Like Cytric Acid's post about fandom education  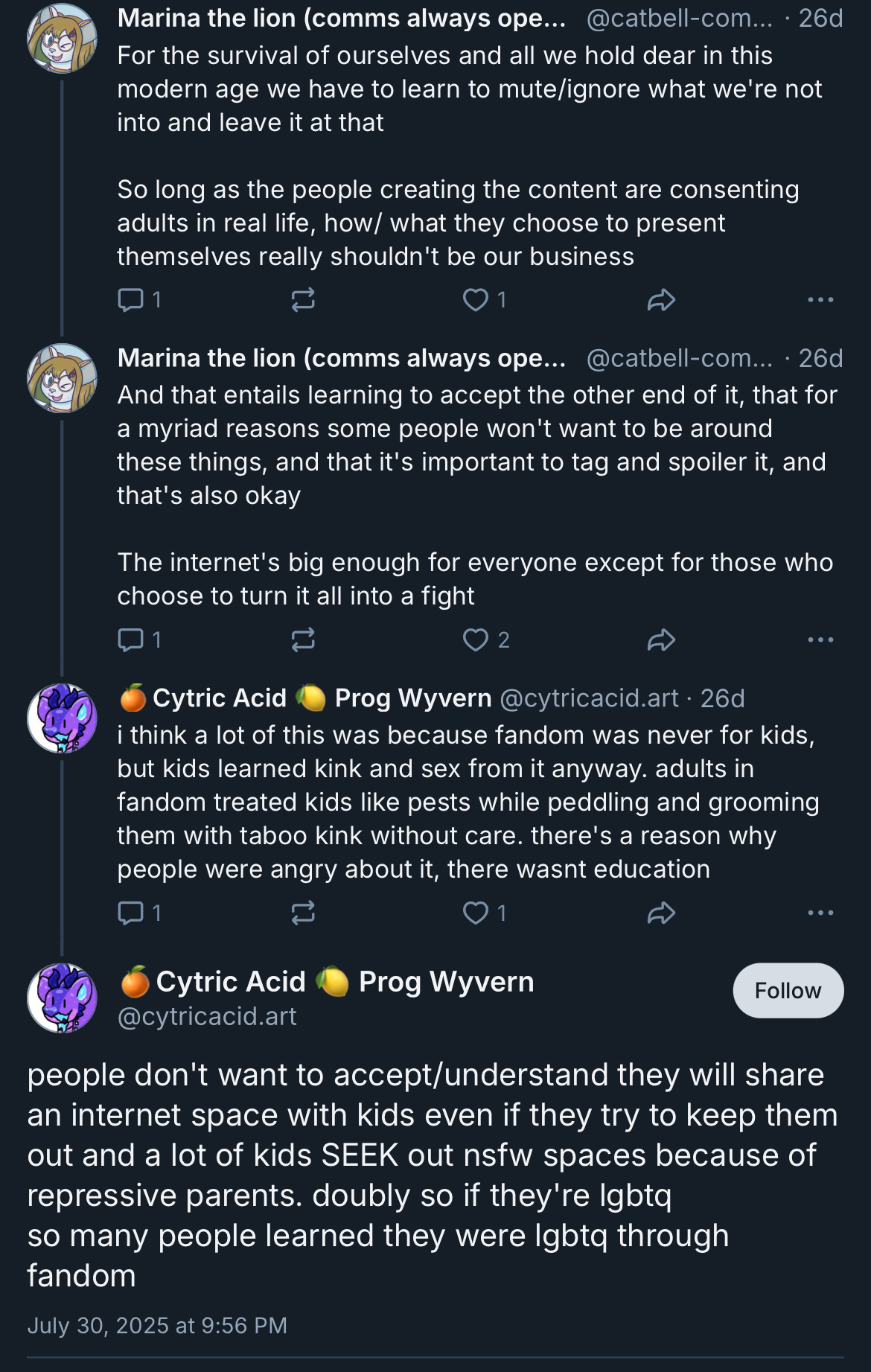476,913
